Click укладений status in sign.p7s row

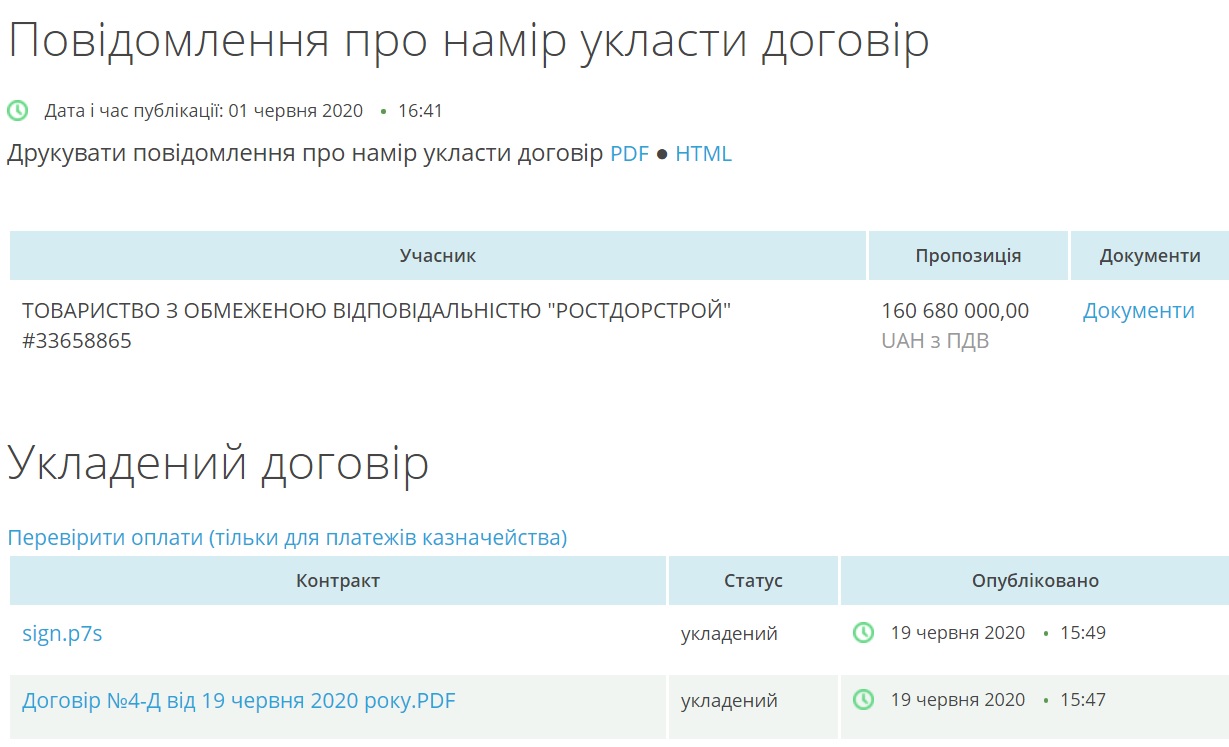729,634
